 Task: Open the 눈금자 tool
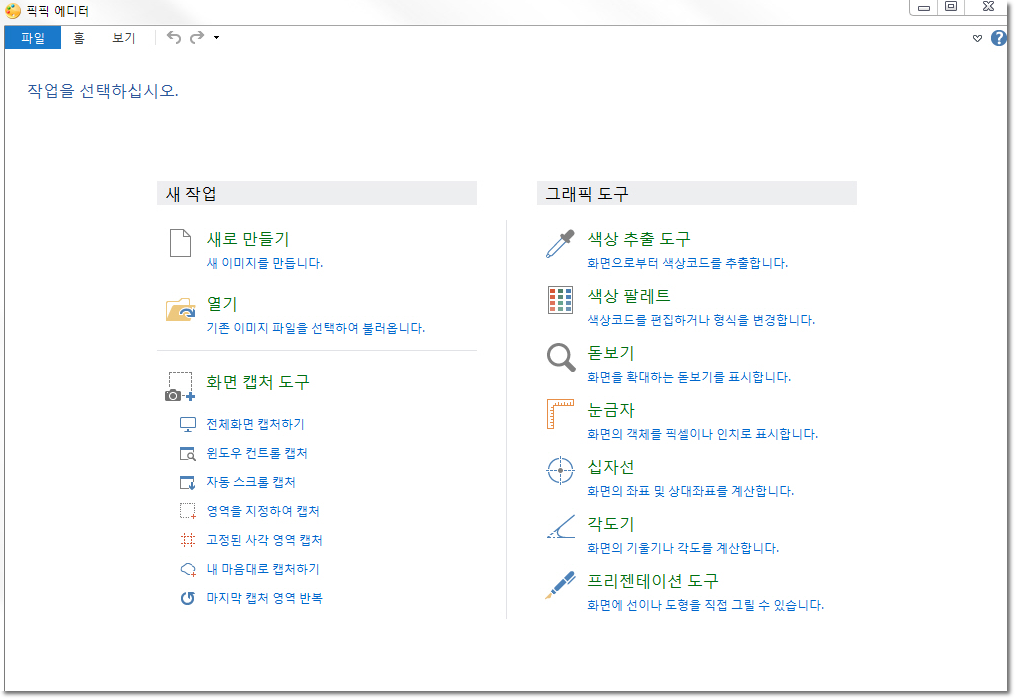pyautogui.click(x=610, y=410)
